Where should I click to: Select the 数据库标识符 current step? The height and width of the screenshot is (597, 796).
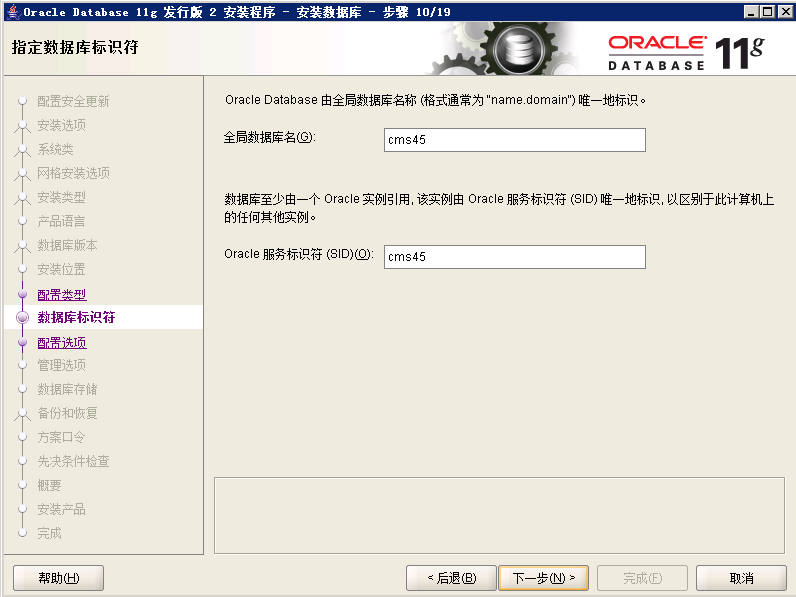pyautogui.click(x=76, y=317)
